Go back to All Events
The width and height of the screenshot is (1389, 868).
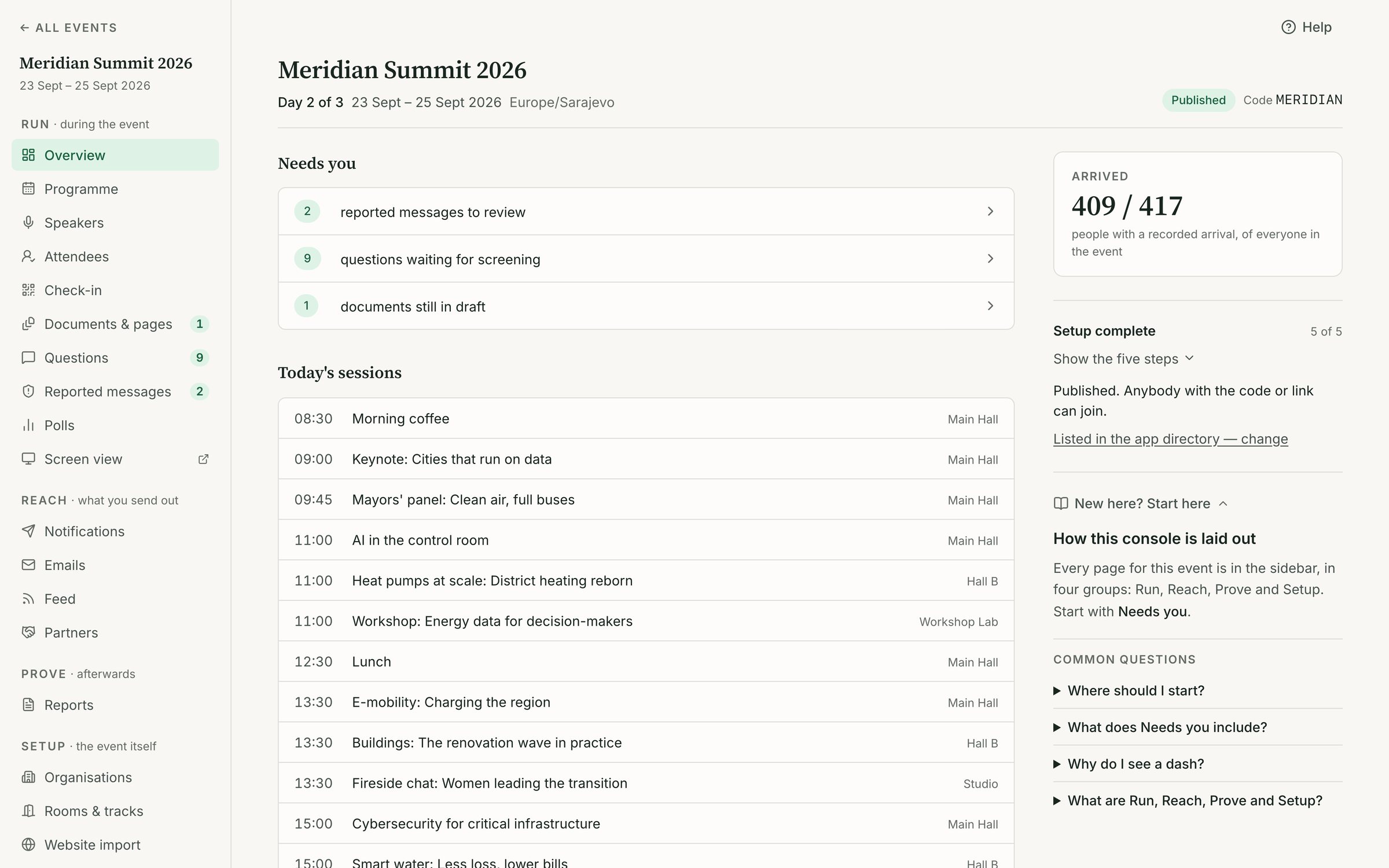tap(68, 28)
